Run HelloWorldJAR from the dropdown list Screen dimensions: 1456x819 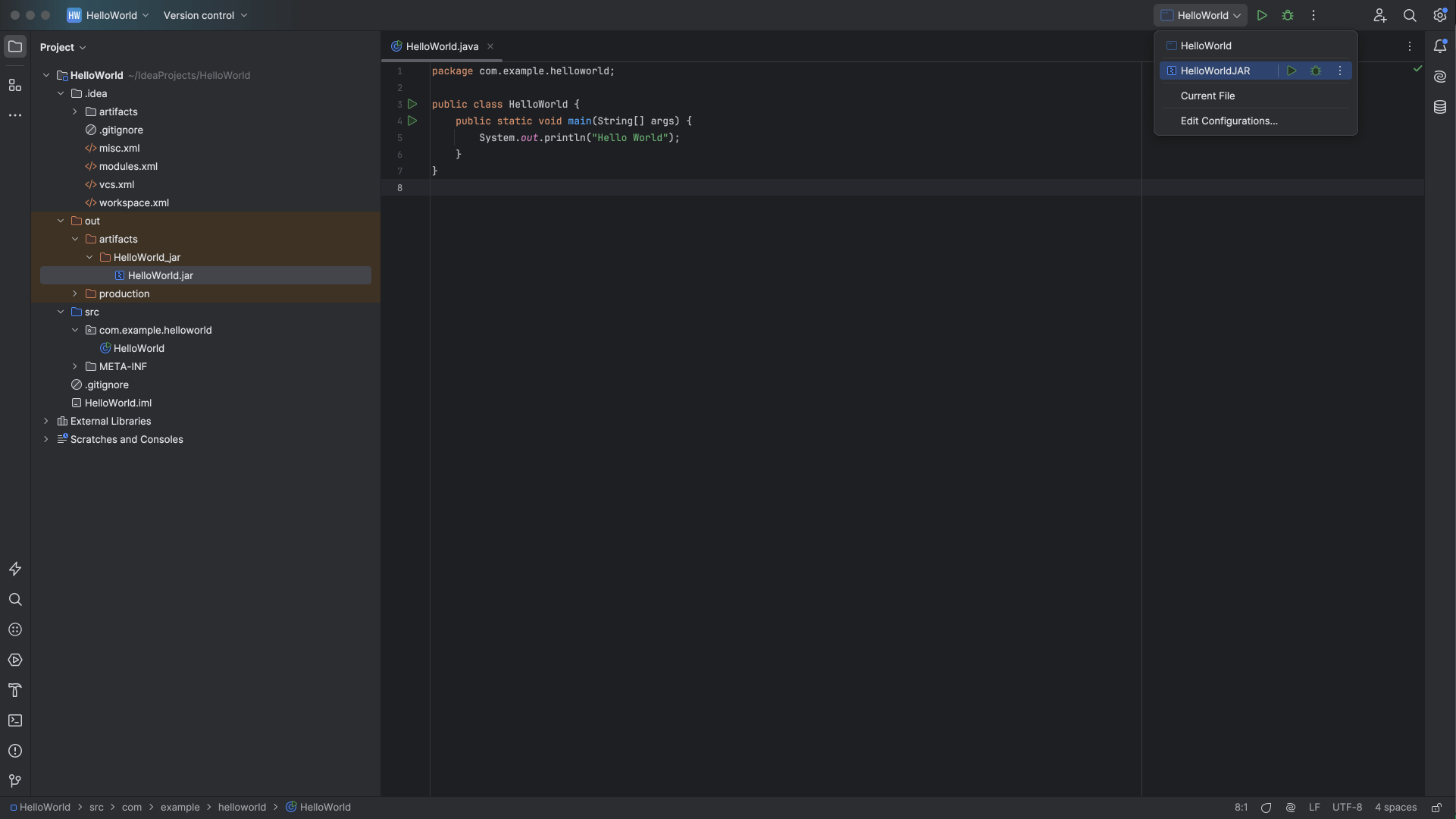1292,71
